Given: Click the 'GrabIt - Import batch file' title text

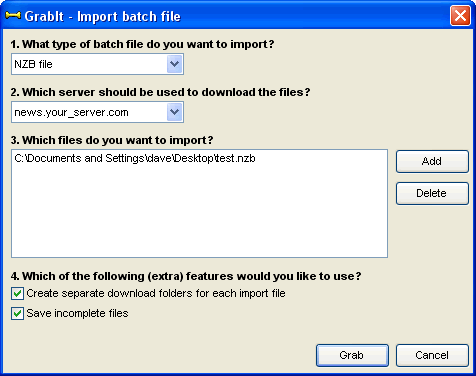Looking at the screenshot, I should coord(103,16).
